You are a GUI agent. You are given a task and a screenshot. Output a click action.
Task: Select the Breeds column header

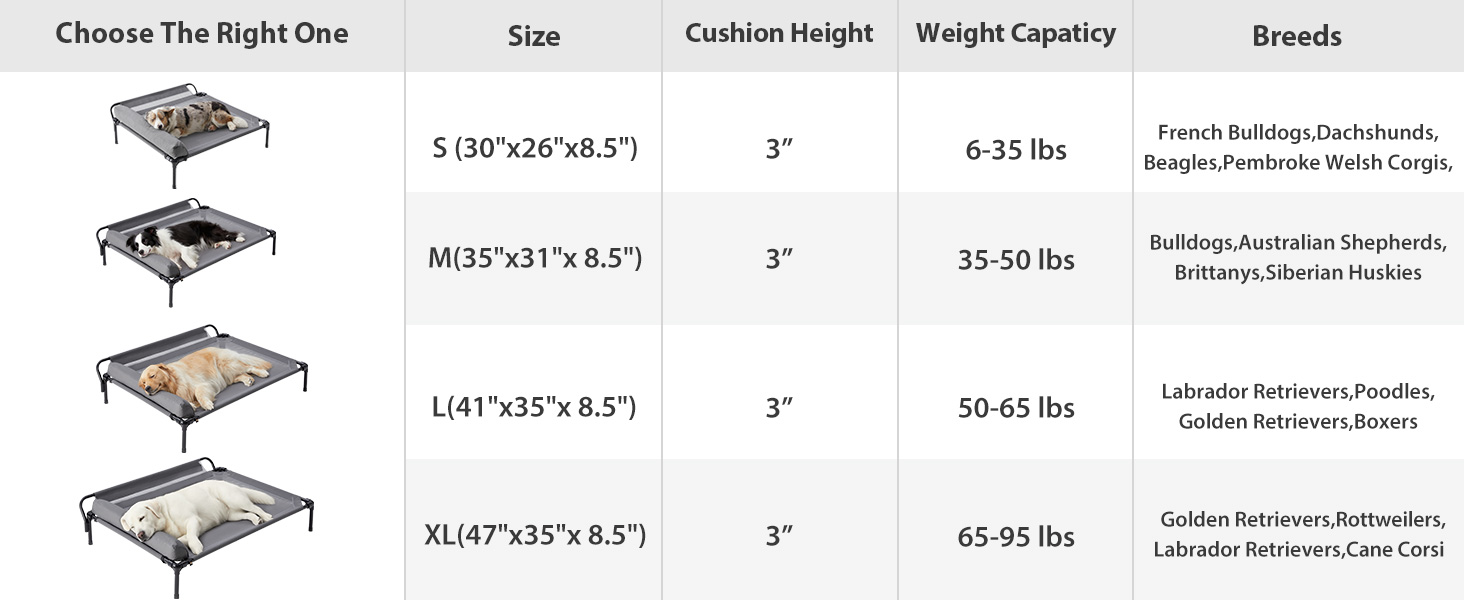(x=1296, y=36)
